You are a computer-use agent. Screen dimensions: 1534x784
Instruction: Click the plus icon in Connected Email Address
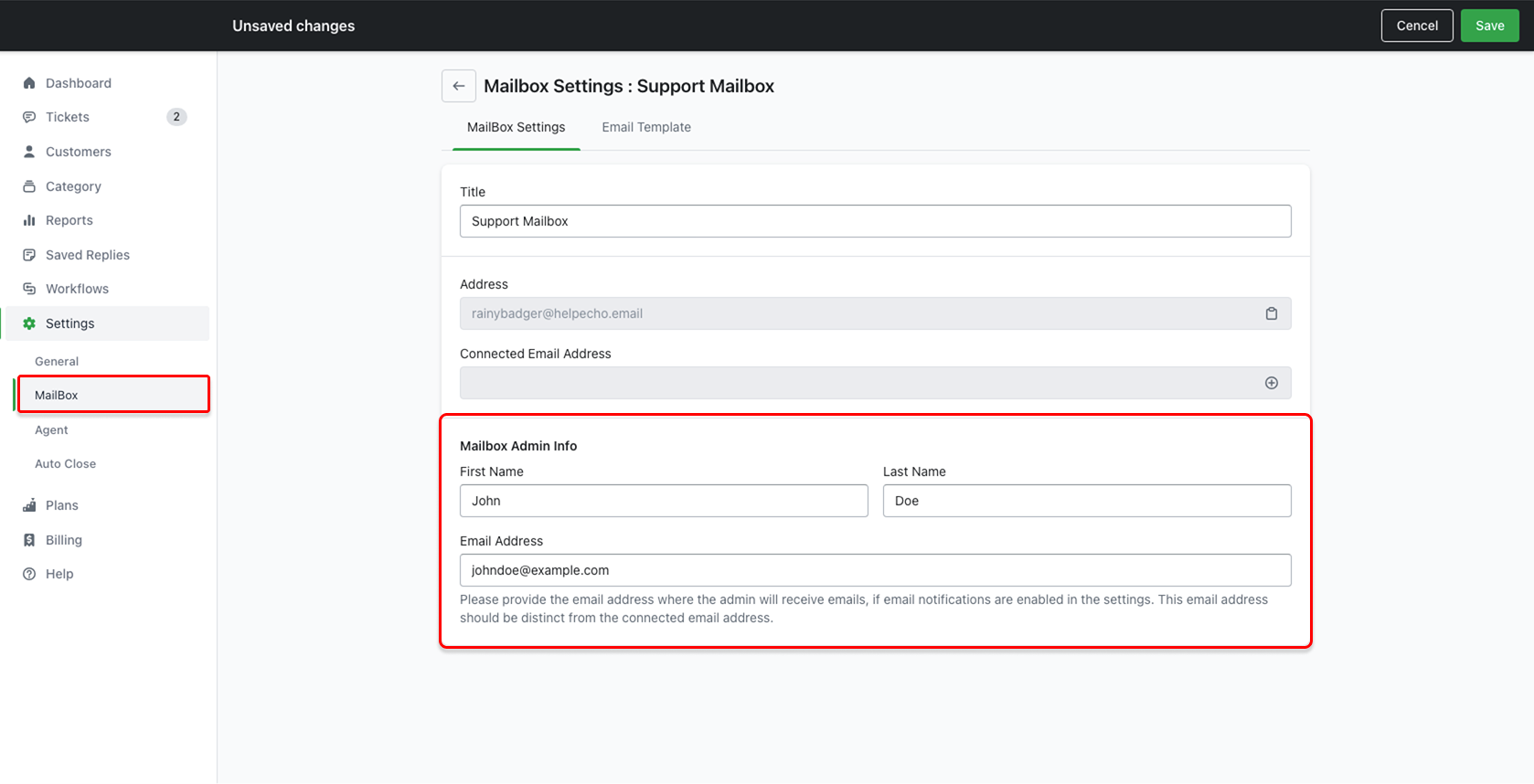point(1271,383)
